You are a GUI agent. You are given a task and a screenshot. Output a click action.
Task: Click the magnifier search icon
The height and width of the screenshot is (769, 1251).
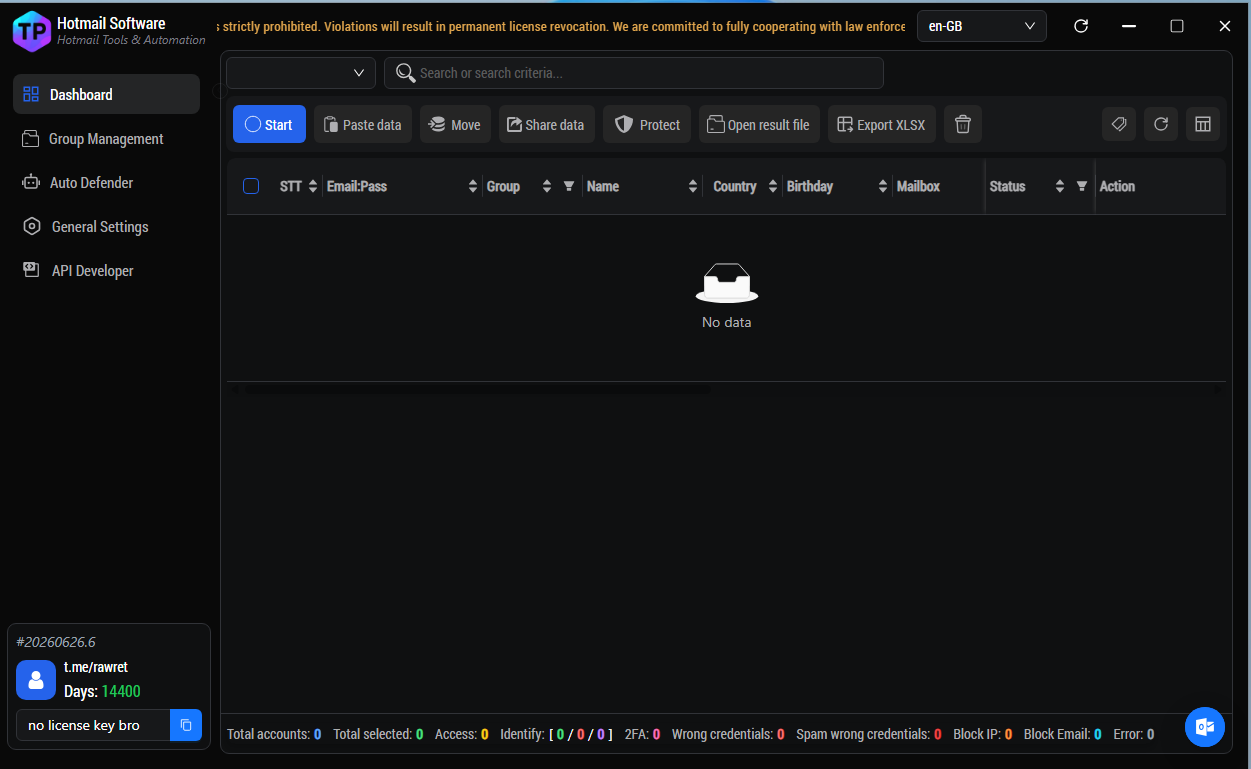click(x=405, y=73)
